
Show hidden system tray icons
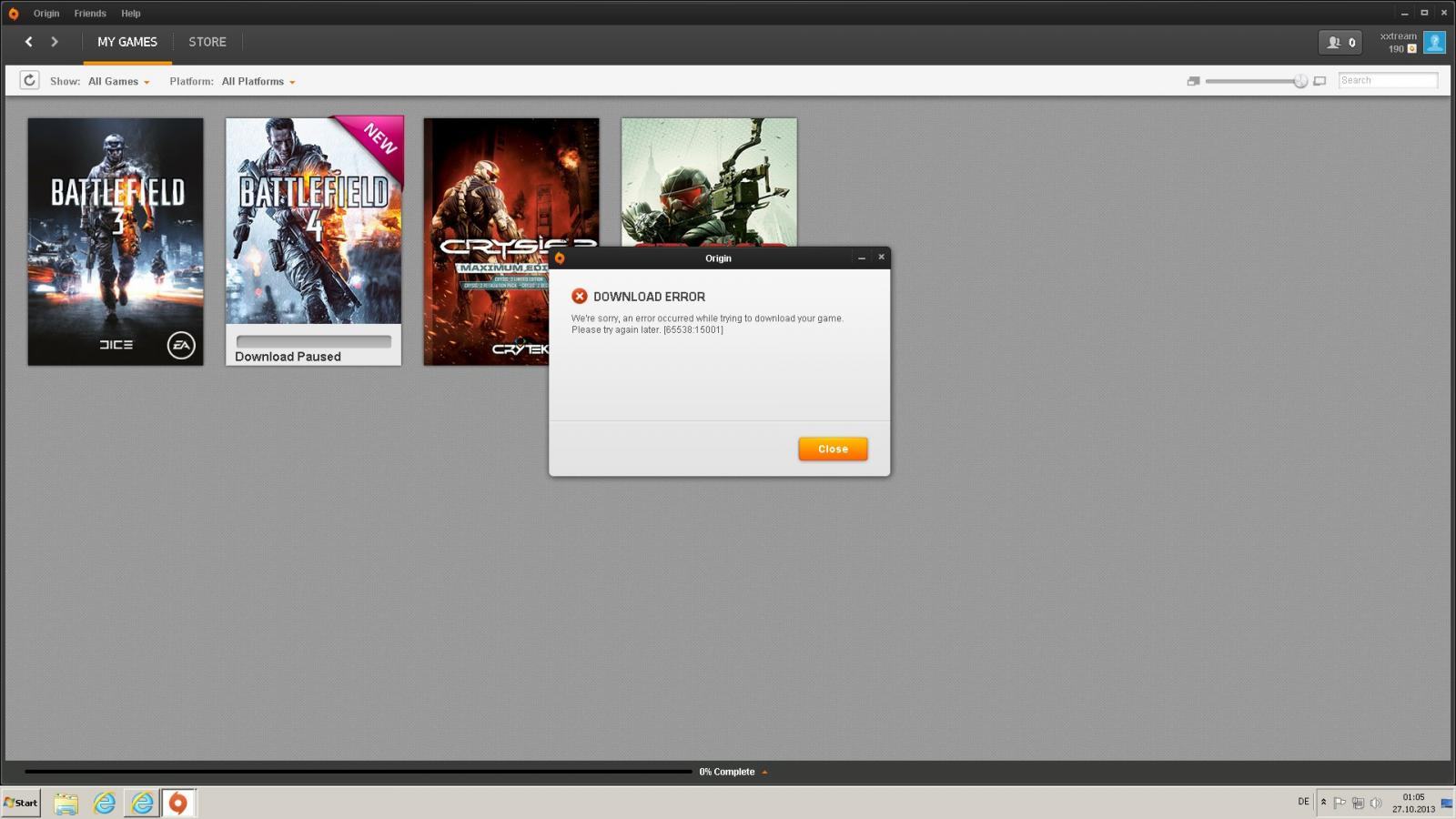[x=1323, y=803]
